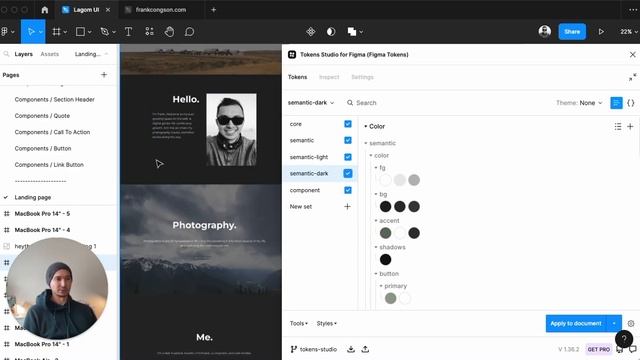Click the Share button
Screen dimensions: 640x360
coord(572,31)
